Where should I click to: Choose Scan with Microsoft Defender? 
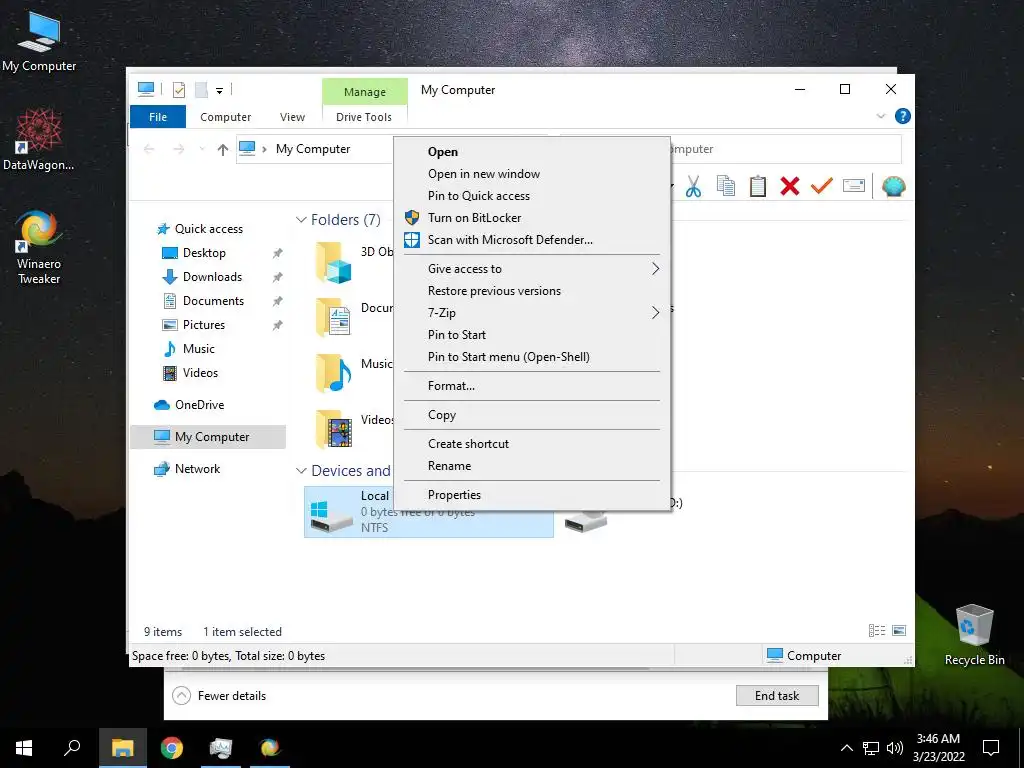pyautogui.click(x=532, y=240)
